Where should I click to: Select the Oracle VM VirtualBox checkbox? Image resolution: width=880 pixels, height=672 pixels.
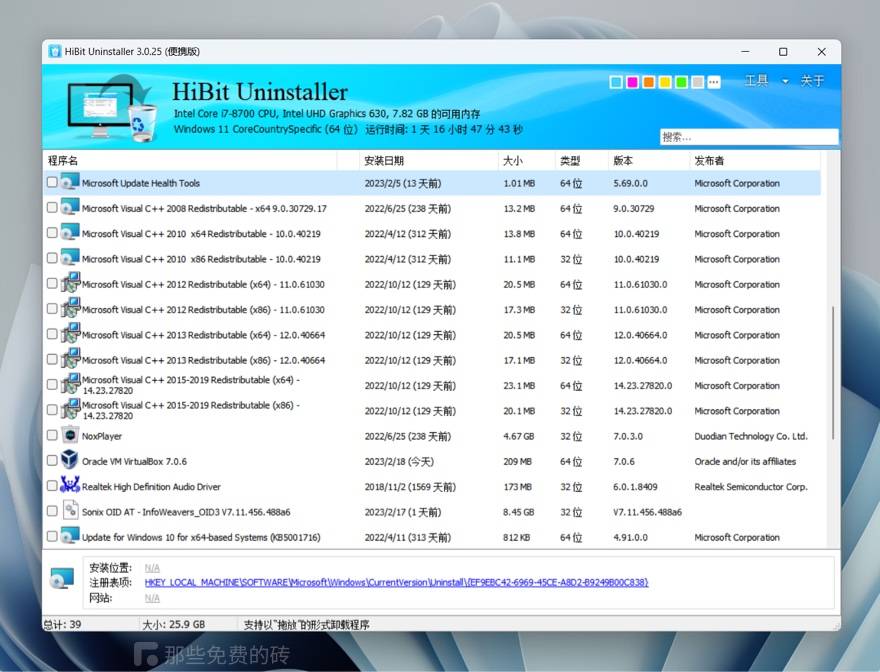pyautogui.click(x=52, y=461)
